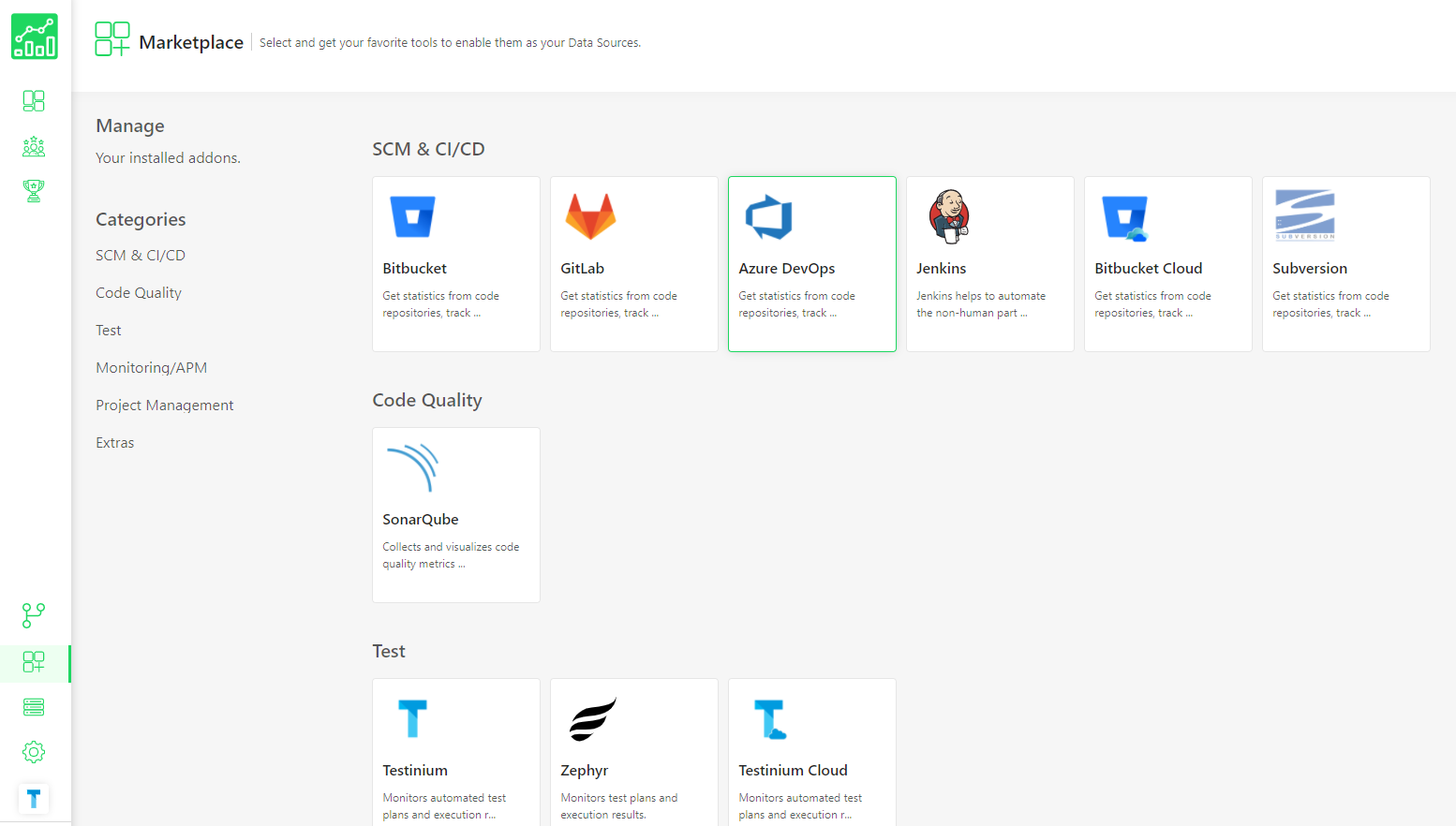Open the Testinium Cloud card title
Screen dimensions: 1456x826
click(x=794, y=770)
